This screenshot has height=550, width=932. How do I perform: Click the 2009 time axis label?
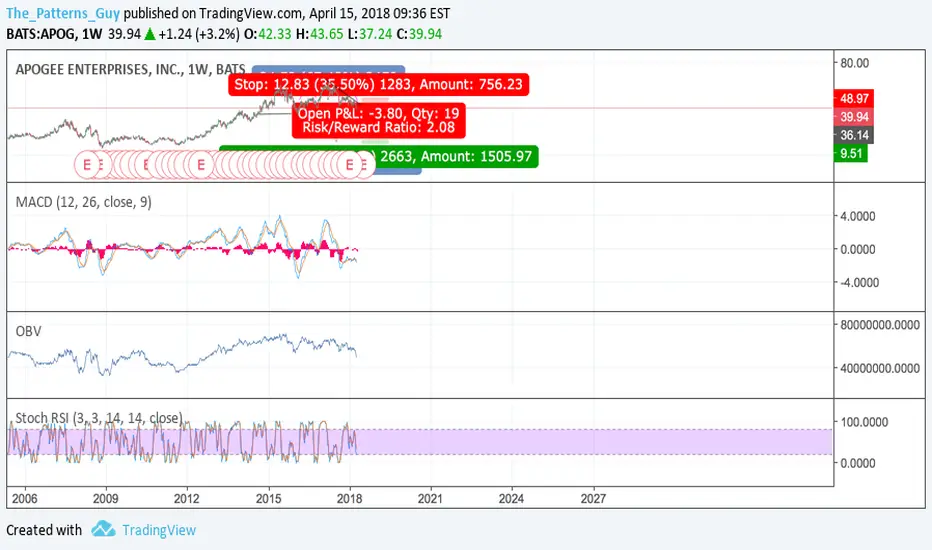105,498
